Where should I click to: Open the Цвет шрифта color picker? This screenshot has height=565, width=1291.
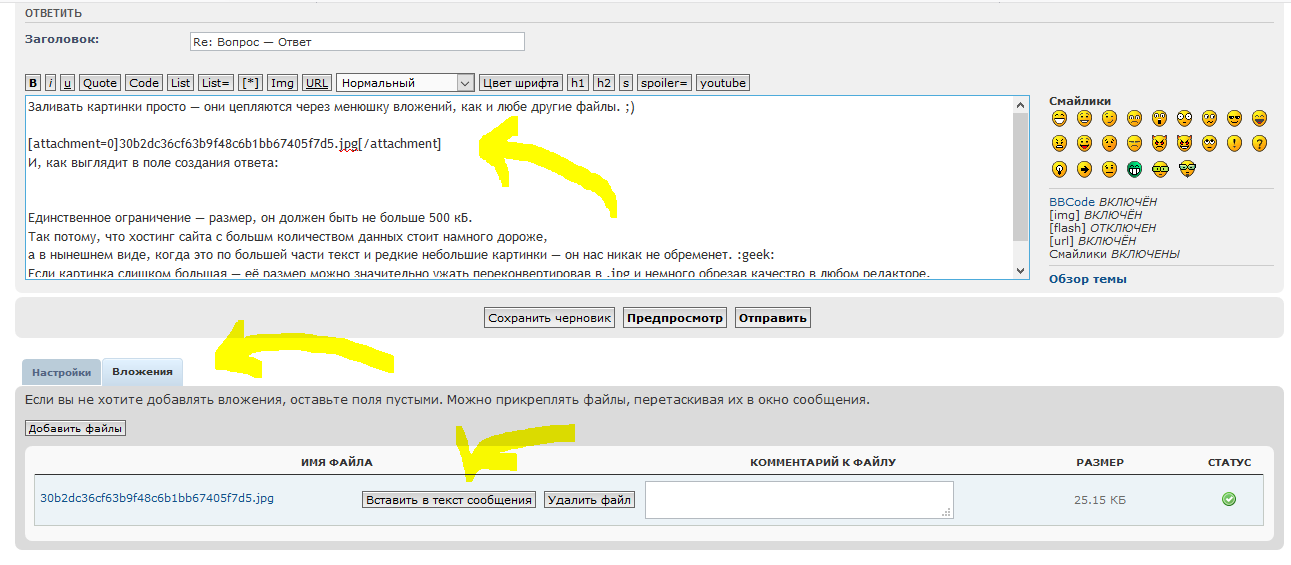[x=521, y=83]
